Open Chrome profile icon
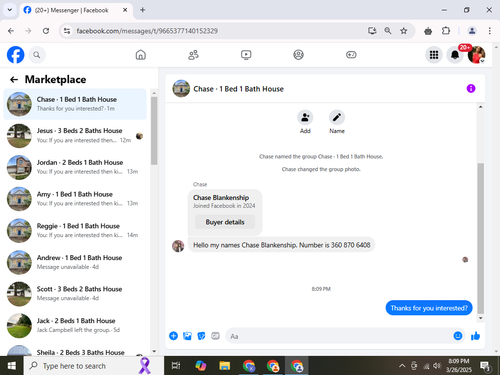The width and height of the screenshot is (500, 375). pos(472,31)
